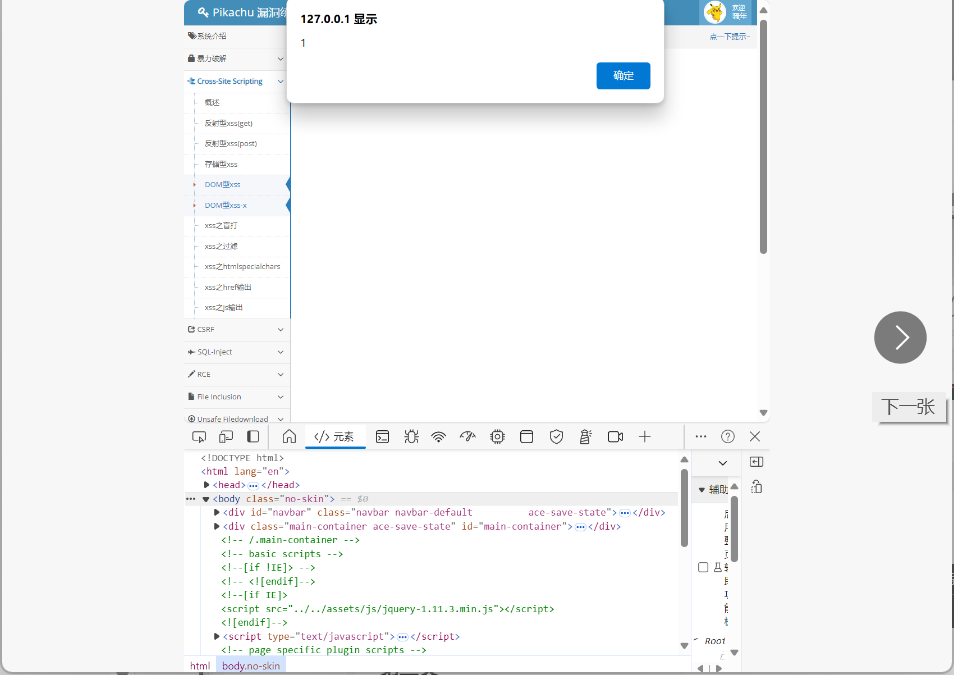This screenshot has width=954, height=675.
Task: Open the Network wifi icon
Action: pos(438,436)
